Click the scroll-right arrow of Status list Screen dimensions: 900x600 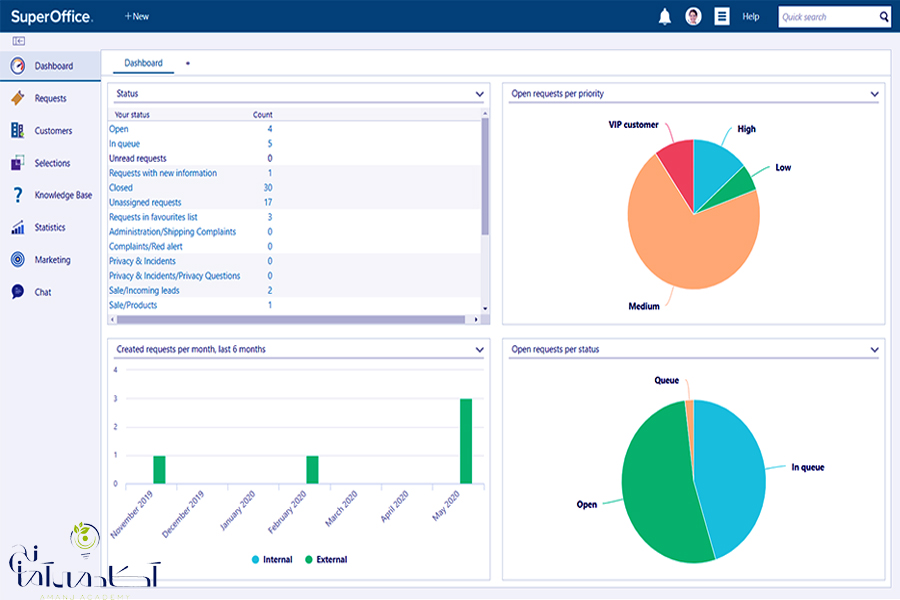click(x=476, y=319)
